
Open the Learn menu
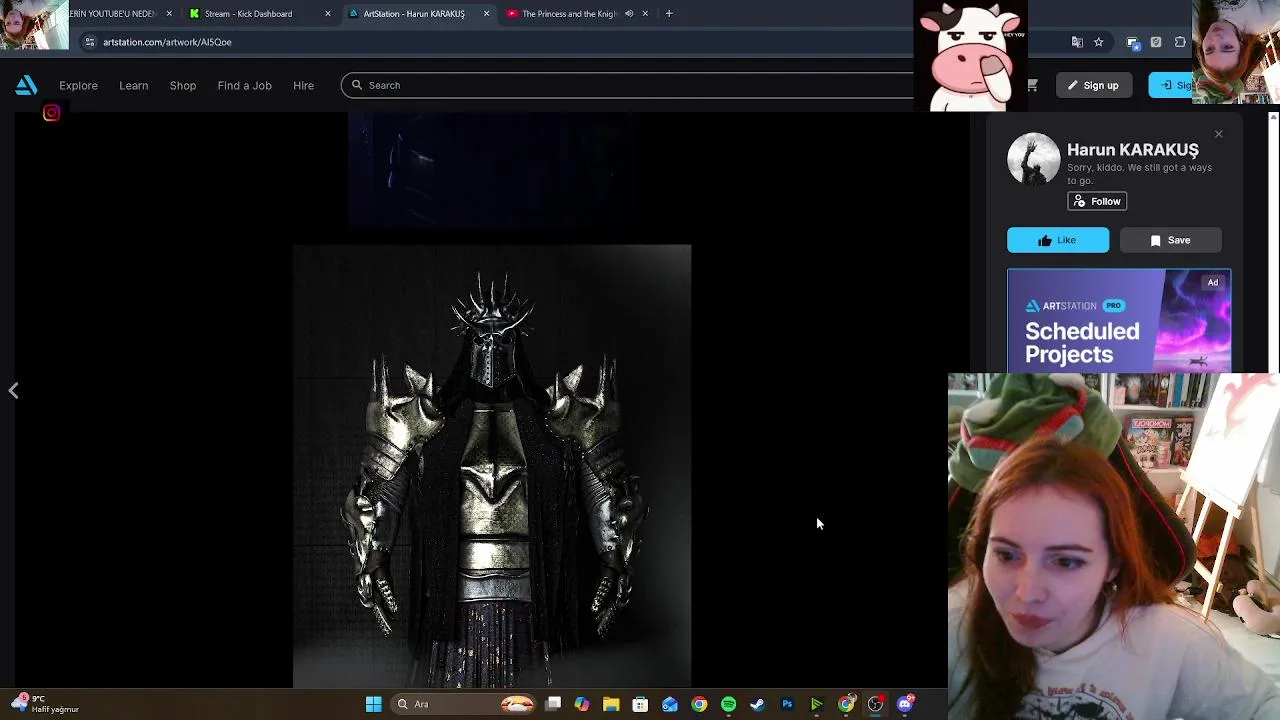click(133, 85)
